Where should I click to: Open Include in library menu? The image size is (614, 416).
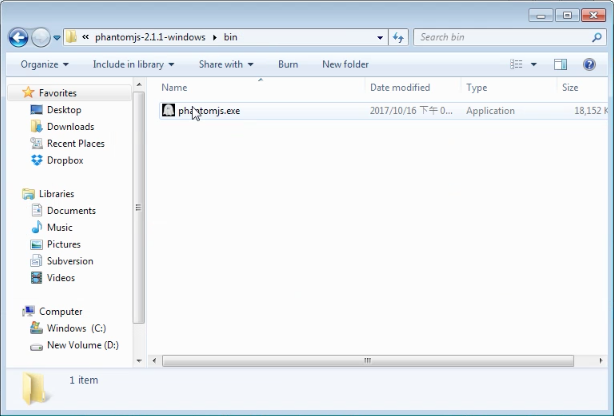pyautogui.click(x=133, y=64)
